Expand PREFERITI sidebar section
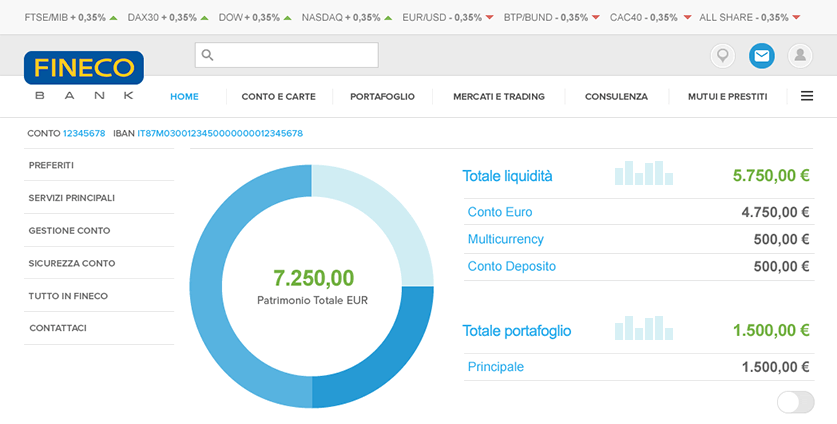This screenshot has width=837, height=424. (x=99, y=165)
